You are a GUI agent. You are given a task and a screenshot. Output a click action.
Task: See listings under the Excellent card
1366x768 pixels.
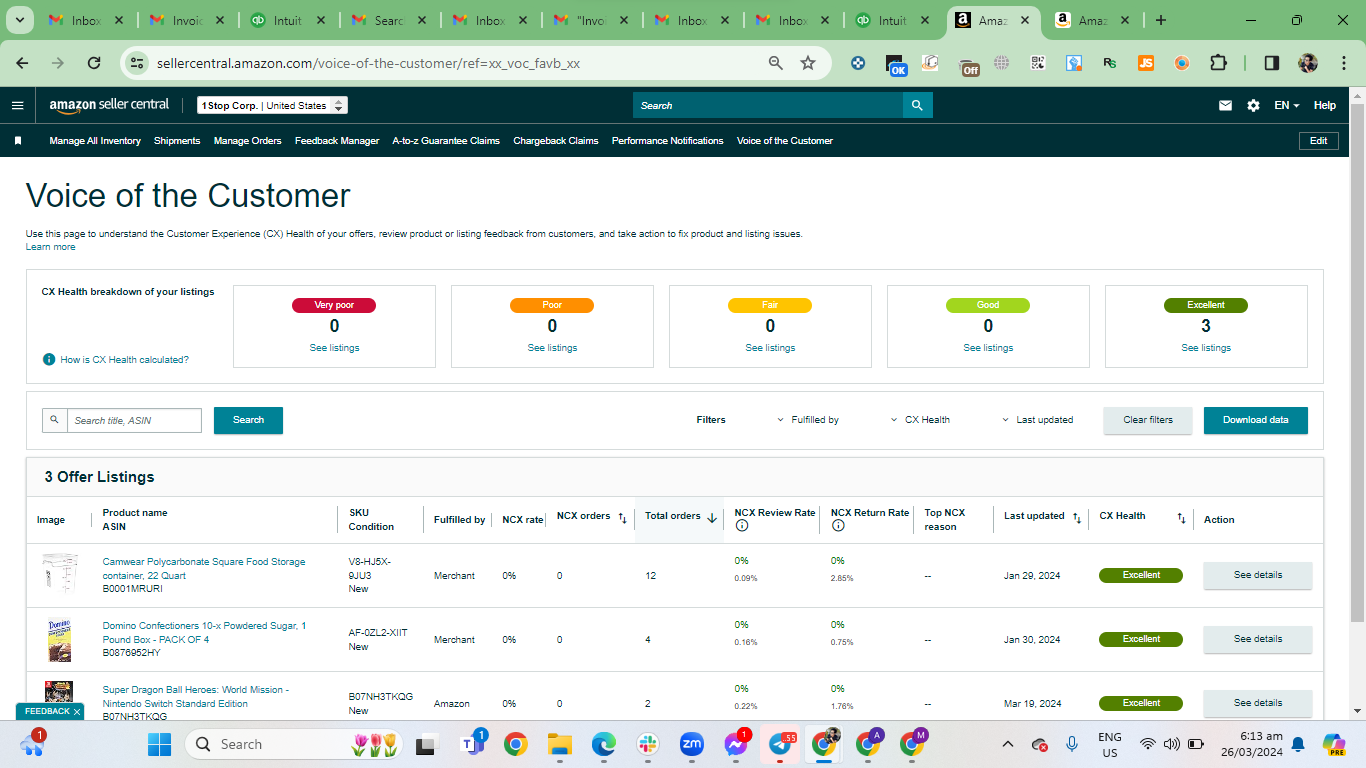1206,348
